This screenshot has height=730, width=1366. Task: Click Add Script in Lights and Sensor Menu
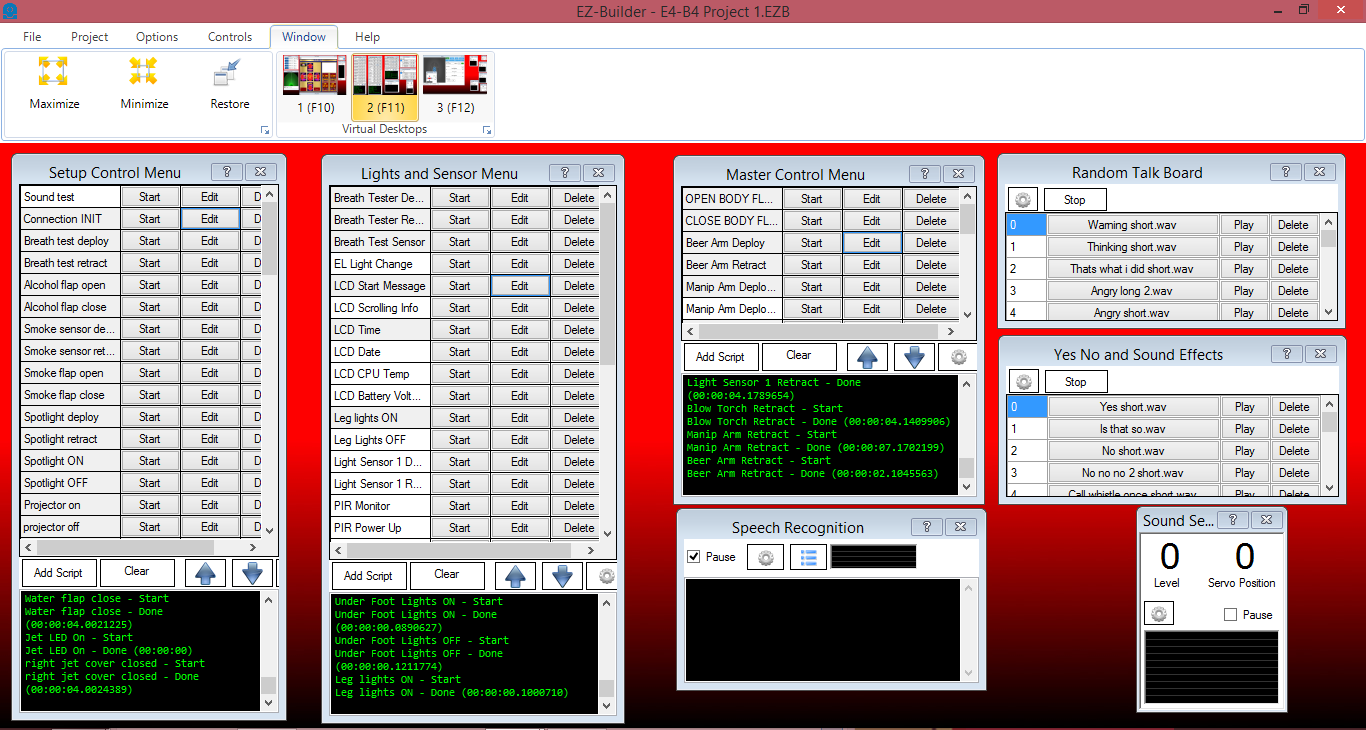pyautogui.click(x=369, y=576)
